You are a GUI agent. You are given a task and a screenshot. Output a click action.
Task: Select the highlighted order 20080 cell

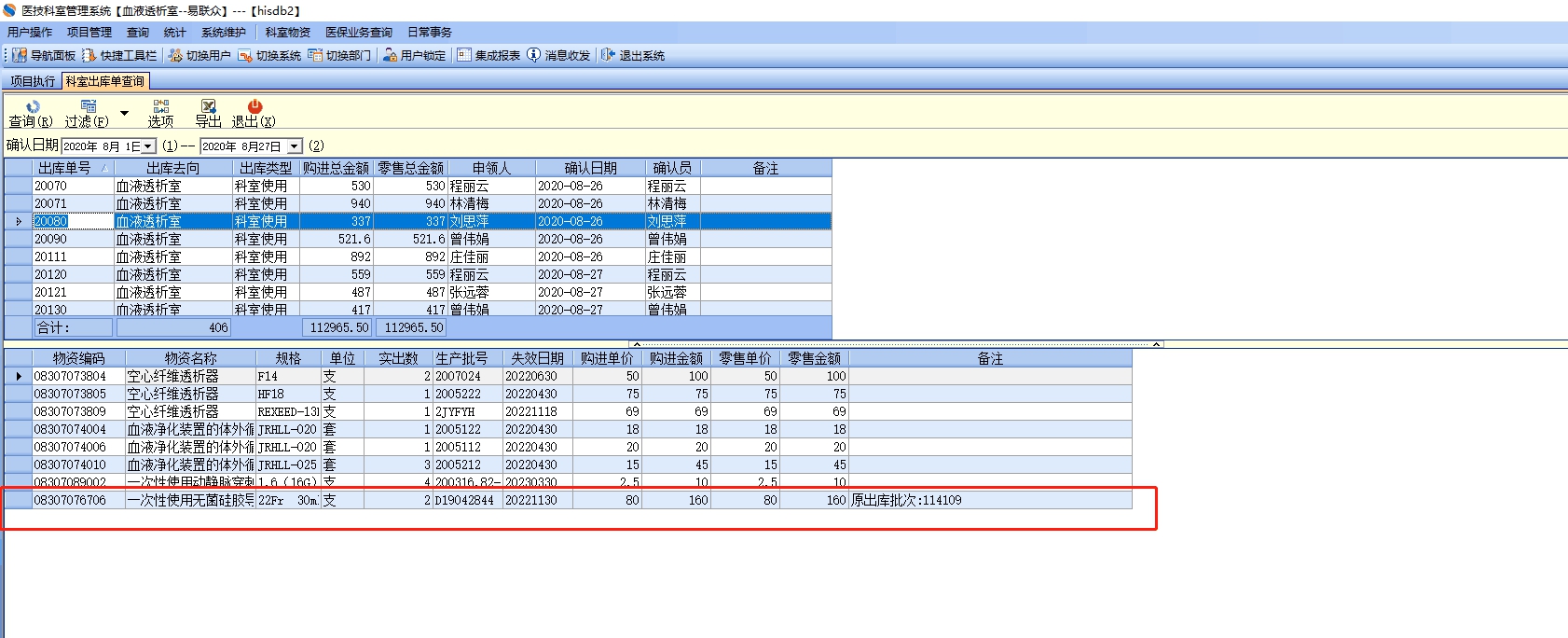[x=73, y=221]
